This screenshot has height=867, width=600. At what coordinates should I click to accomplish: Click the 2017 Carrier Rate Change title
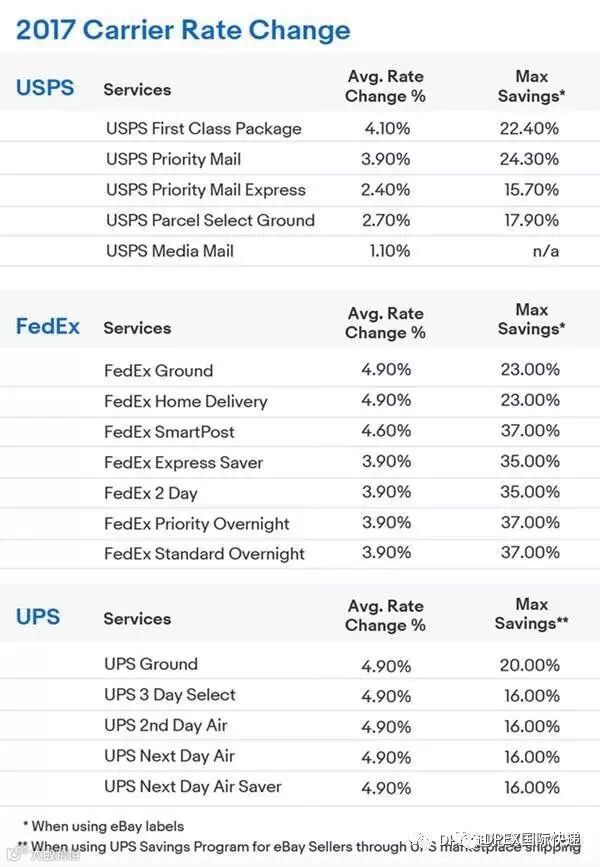point(183,30)
